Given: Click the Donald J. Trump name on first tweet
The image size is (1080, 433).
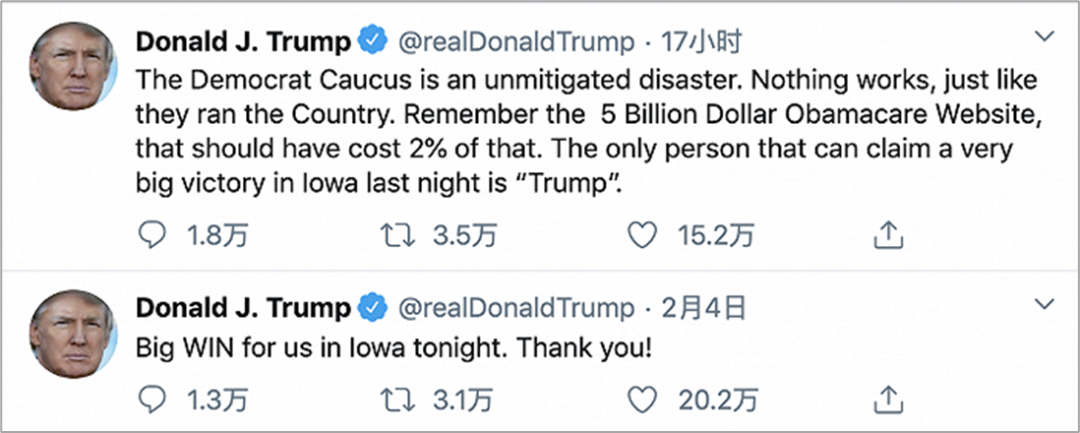Looking at the screenshot, I should 244,43.
